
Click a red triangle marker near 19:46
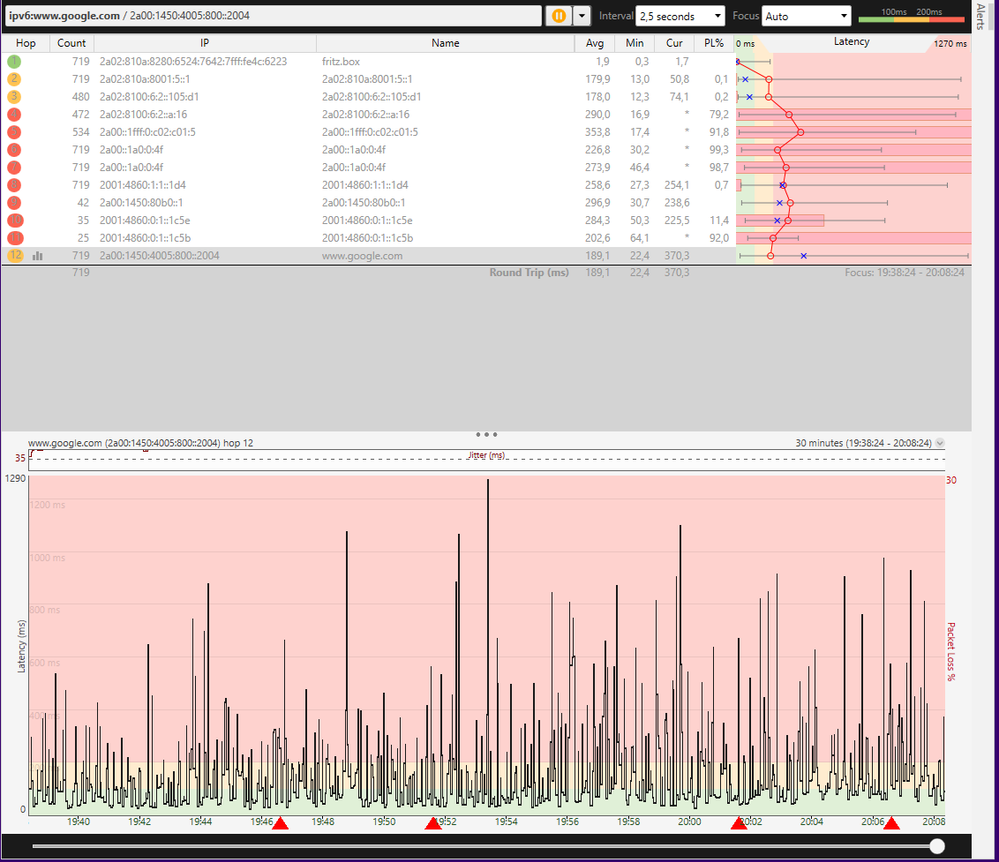click(281, 824)
